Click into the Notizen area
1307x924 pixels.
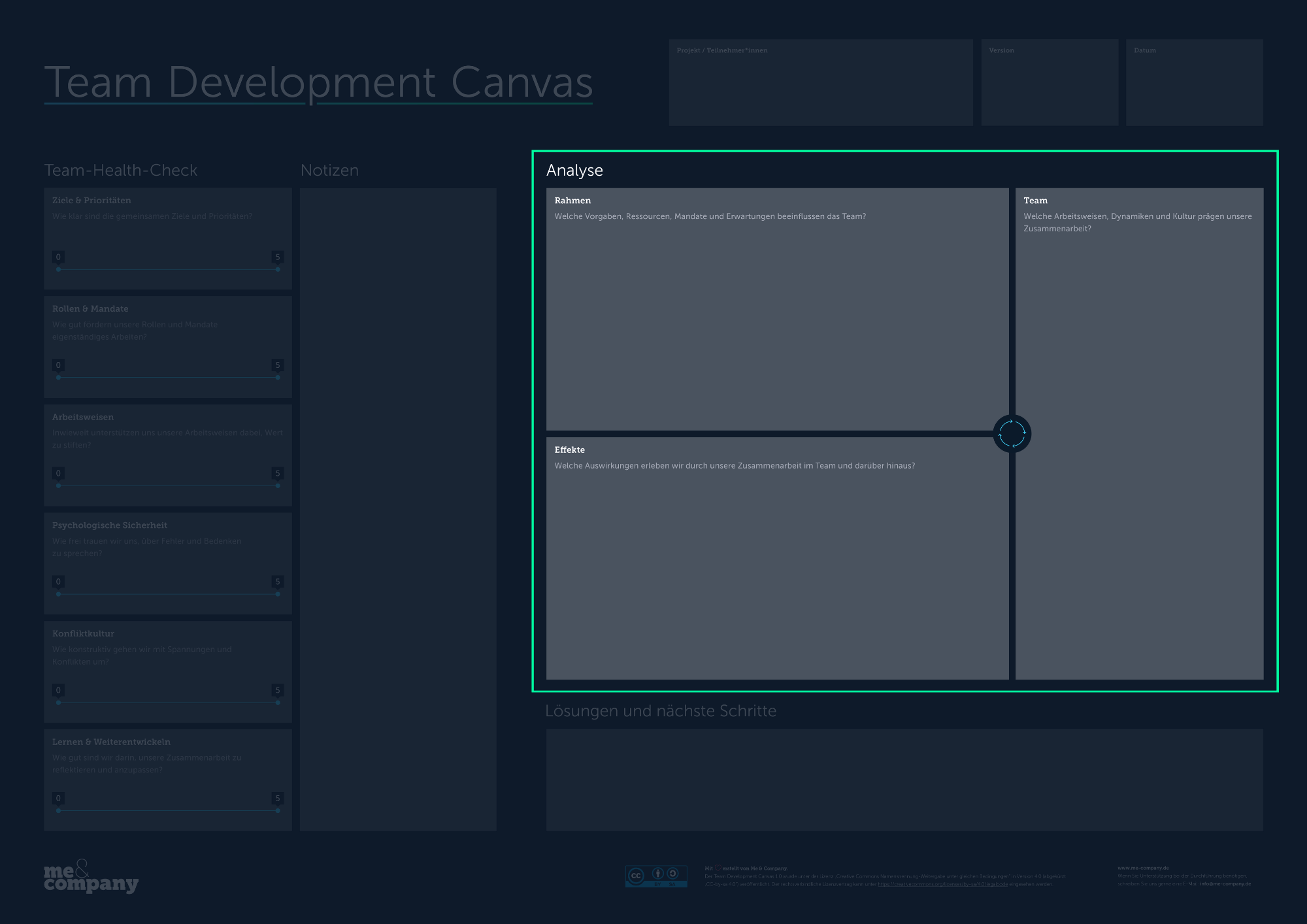[x=398, y=510]
